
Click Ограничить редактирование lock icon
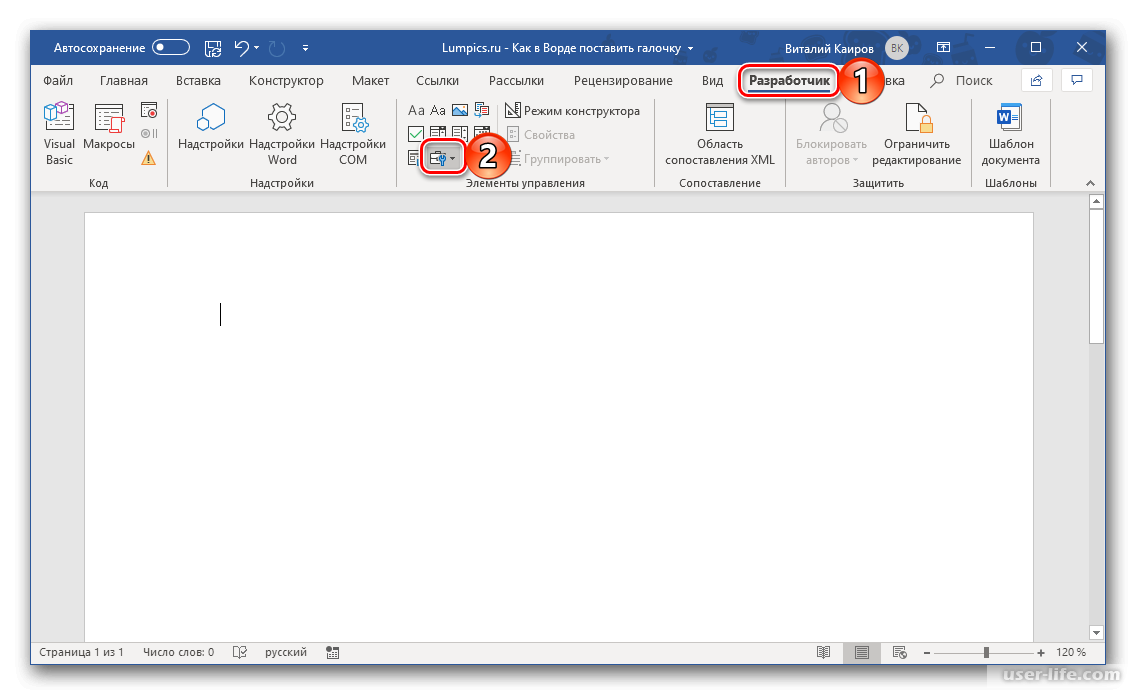tap(916, 135)
